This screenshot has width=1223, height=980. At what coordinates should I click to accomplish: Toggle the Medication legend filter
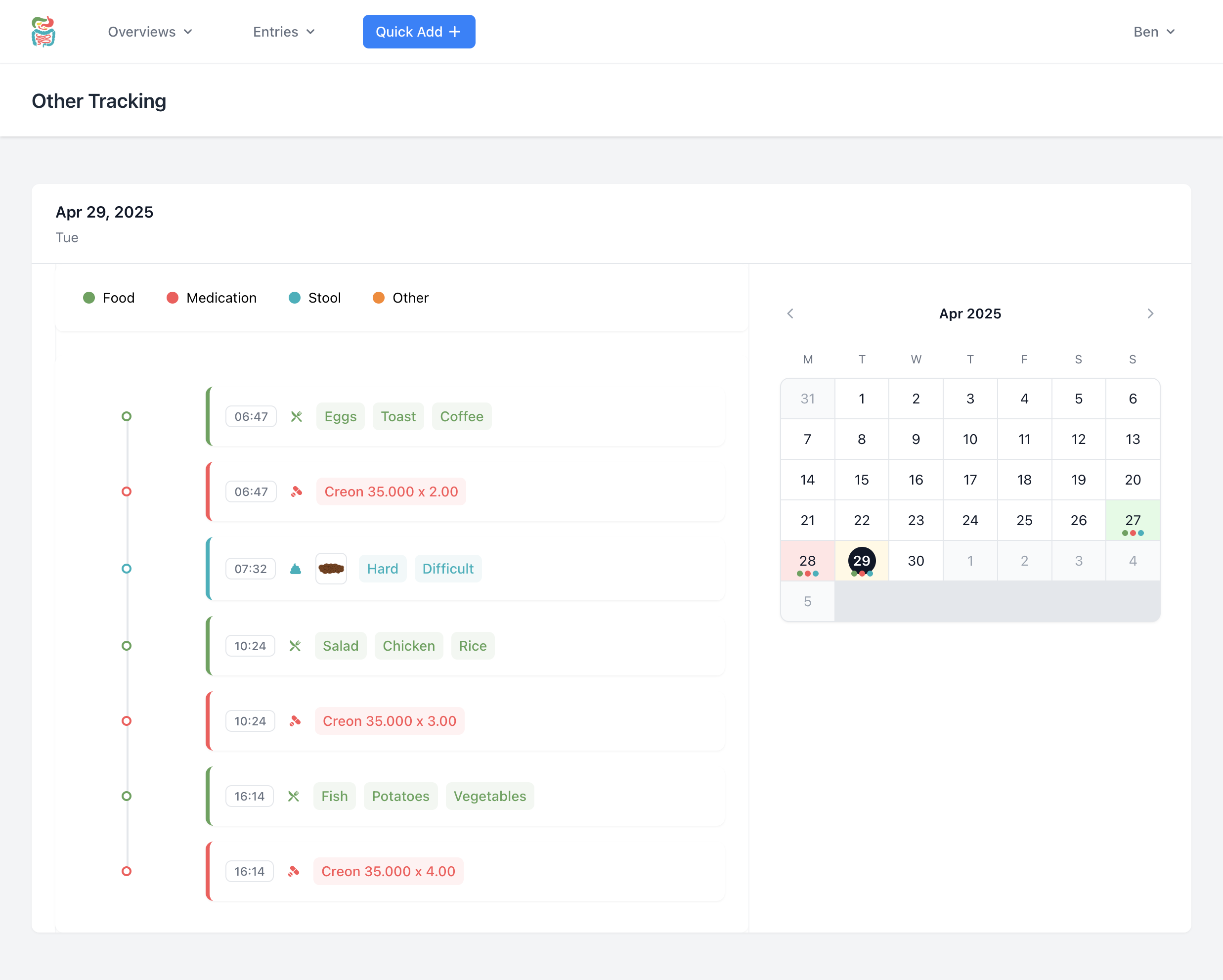212,298
